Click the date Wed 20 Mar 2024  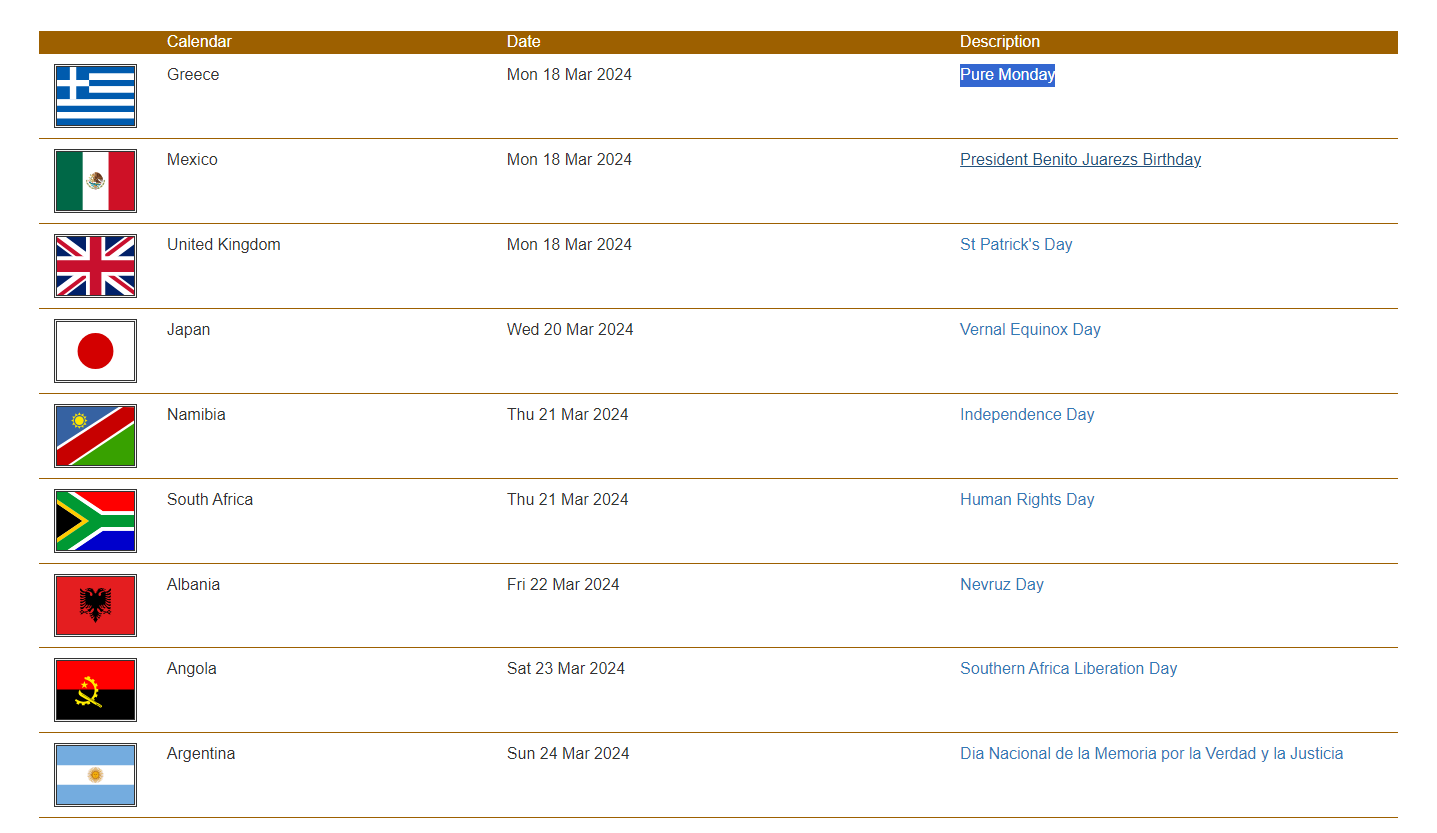[570, 330]
